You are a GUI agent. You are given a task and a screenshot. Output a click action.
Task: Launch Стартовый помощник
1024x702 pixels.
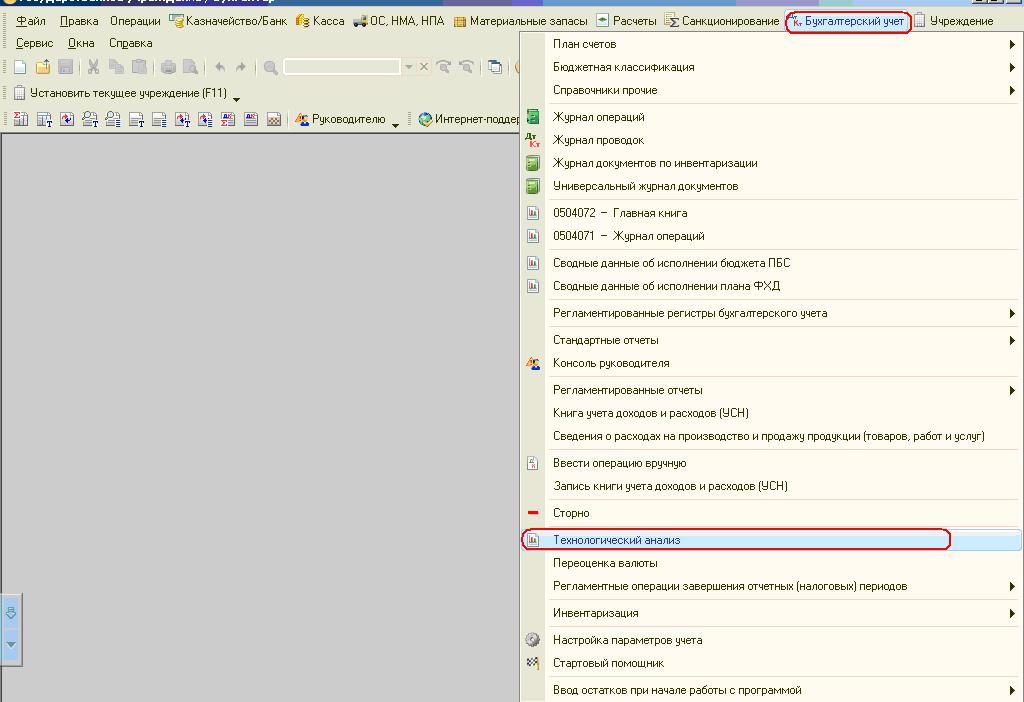[772, 663]
